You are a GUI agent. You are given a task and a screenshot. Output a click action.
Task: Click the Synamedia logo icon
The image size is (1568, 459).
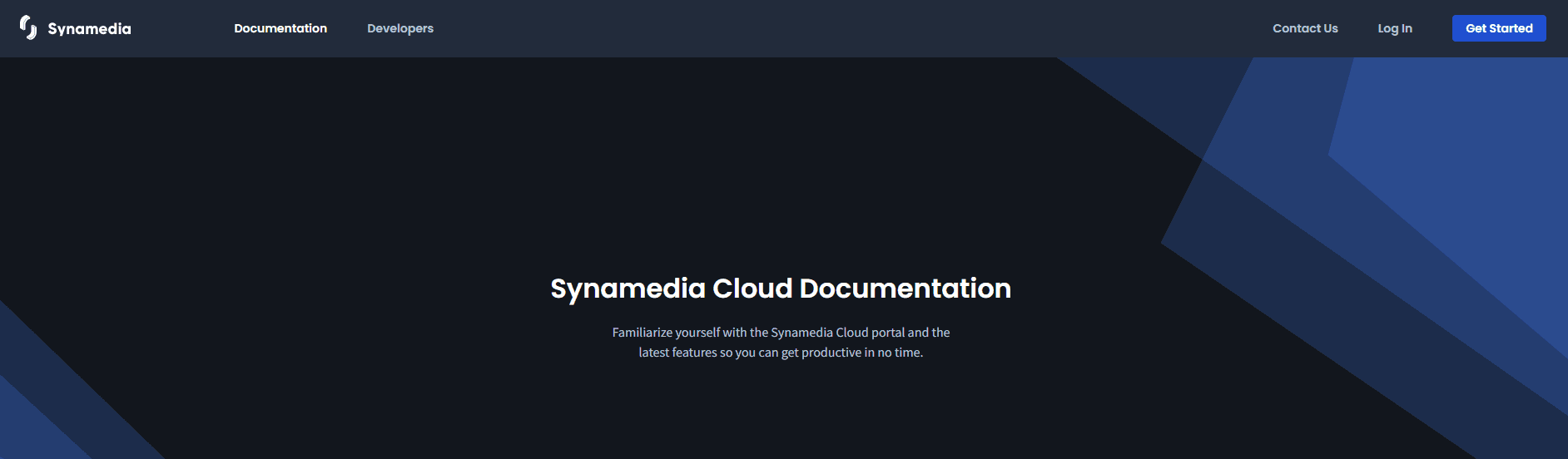(x=28, y=27)
